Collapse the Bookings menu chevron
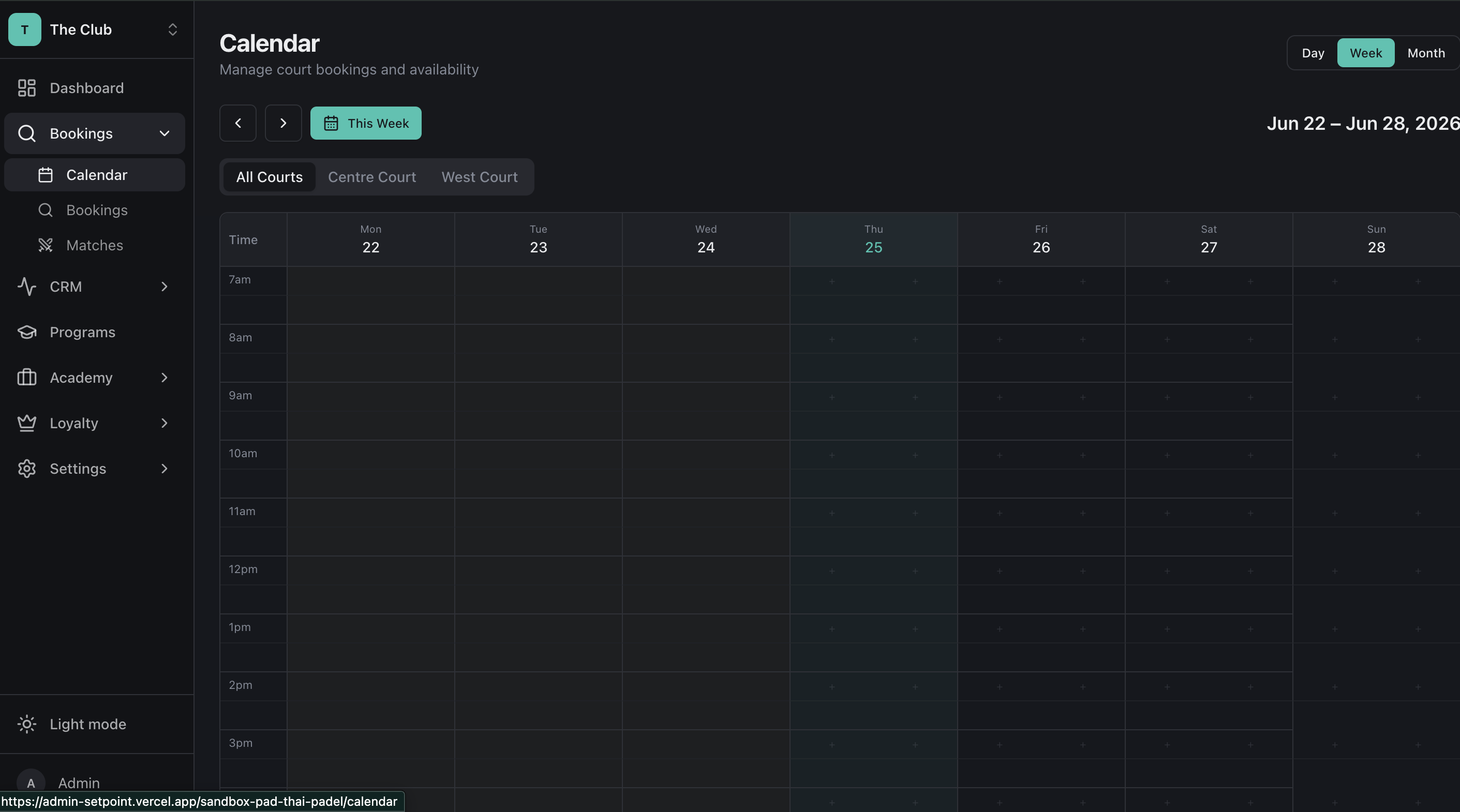1460x812 pixels. (165, 134)
